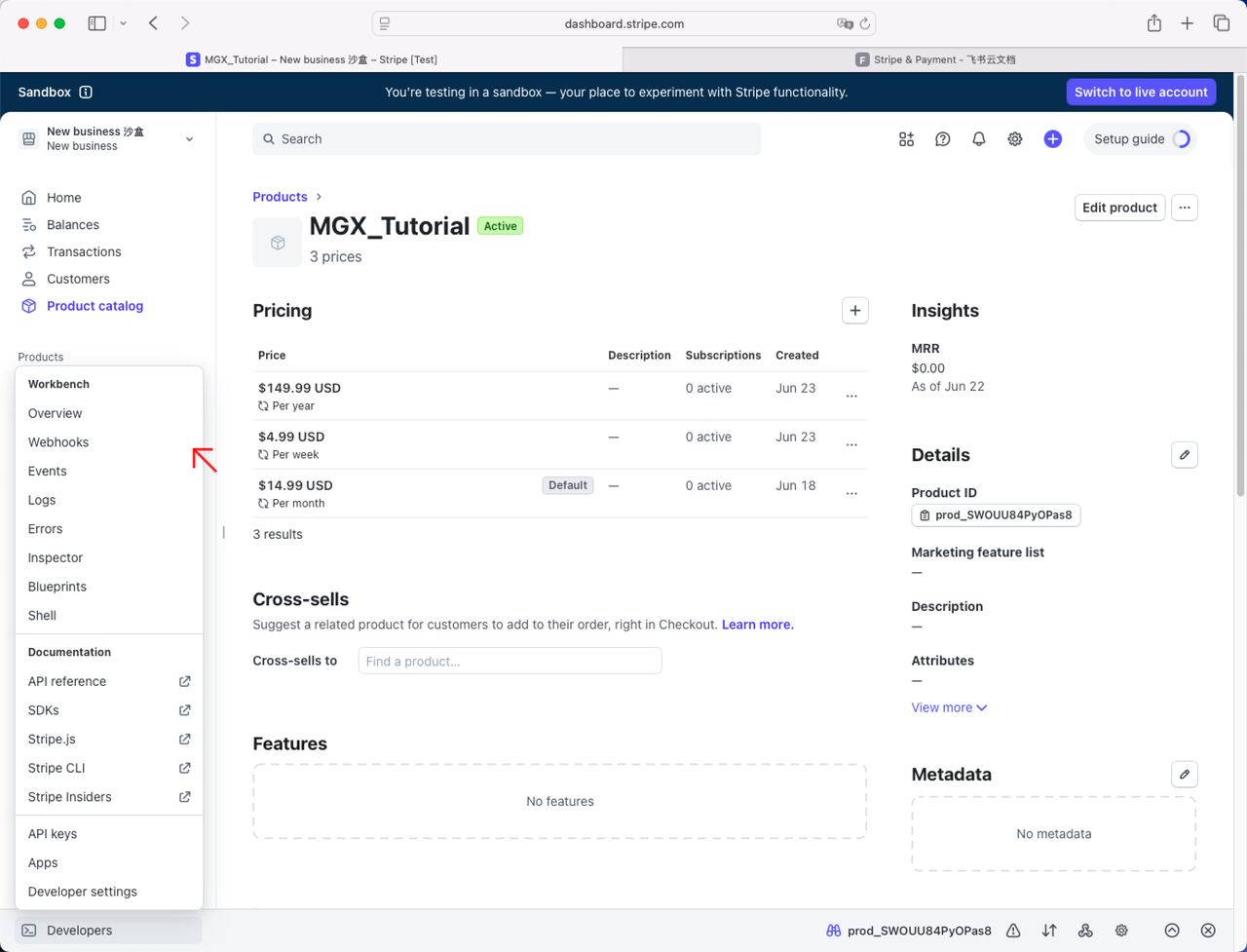
Task: Switch to the Stripe & Payment browser tab
Action: click(934, 59)
